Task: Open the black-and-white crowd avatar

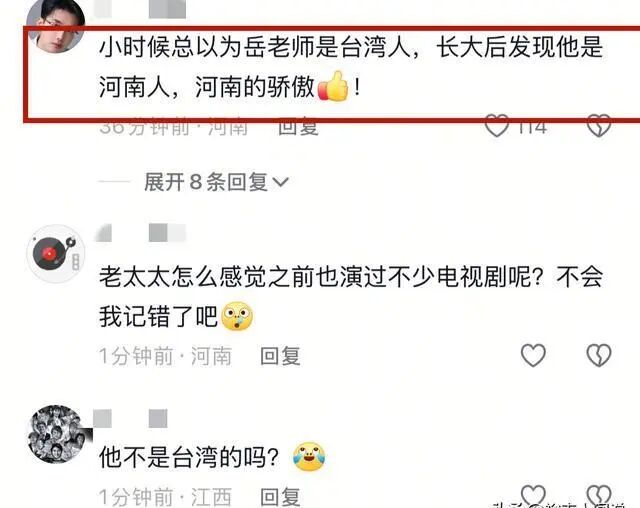Action: (x=57, y=434)
